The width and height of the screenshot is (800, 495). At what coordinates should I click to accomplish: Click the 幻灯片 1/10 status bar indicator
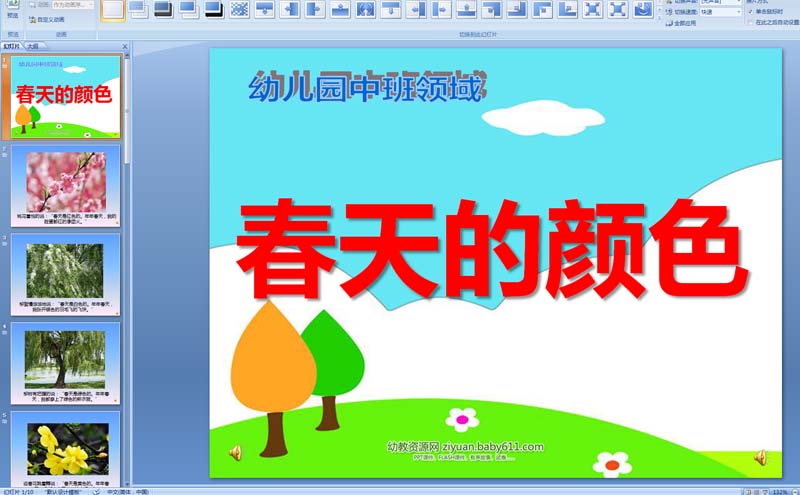18,492
